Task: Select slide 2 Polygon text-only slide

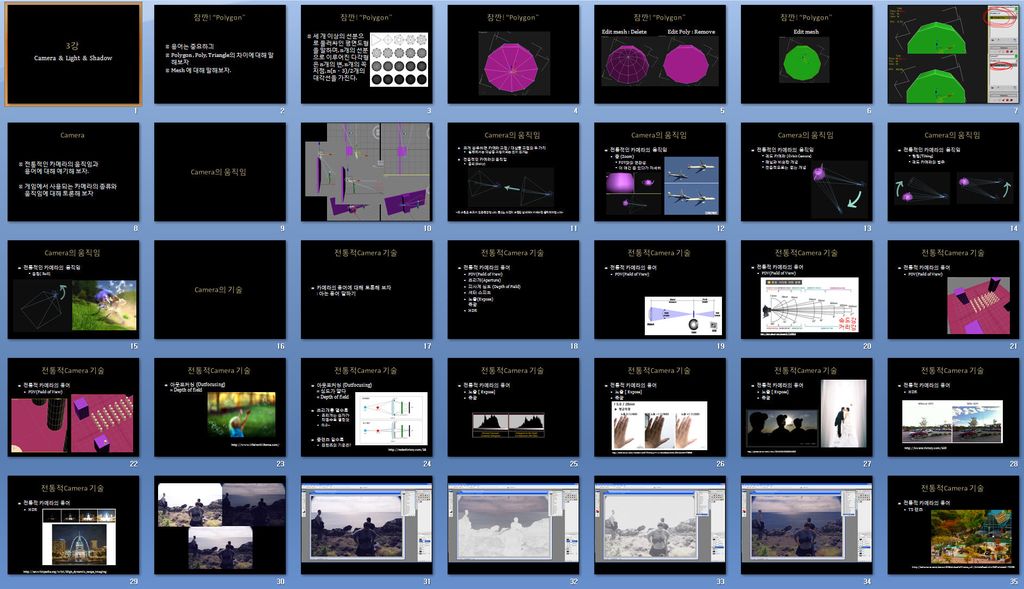Action: click(220, 54)
